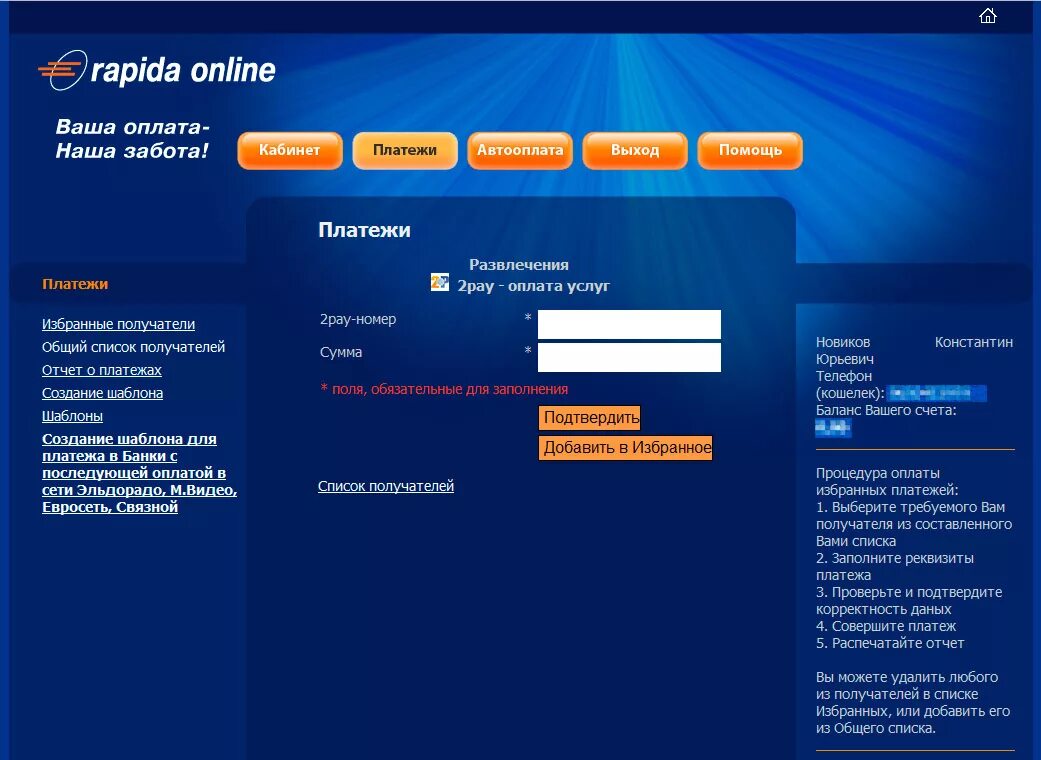This screenshot has width=1041, height=760.
Task: Click the 'Ваша оплата- Наша забота!' slogan
Action: 132,139
